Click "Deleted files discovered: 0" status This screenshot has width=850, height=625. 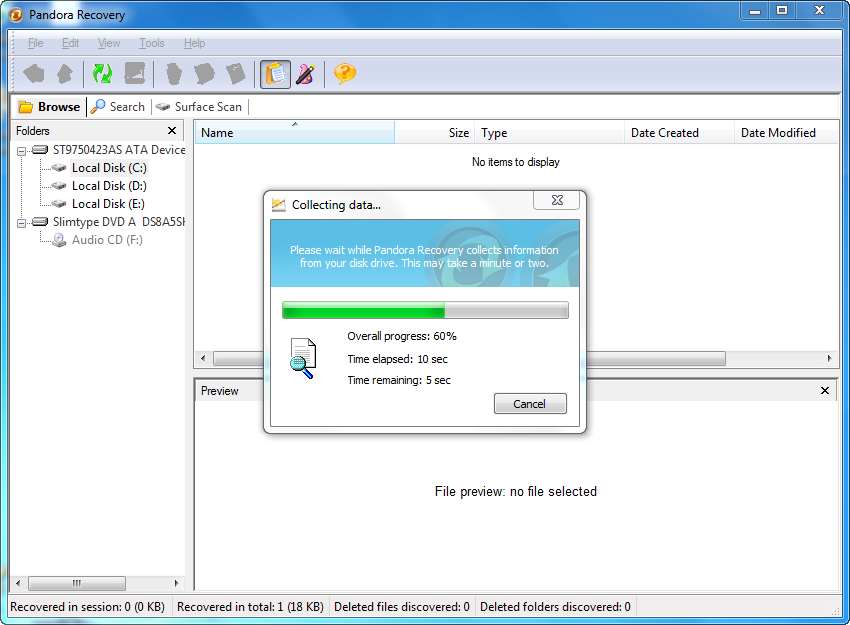coord(402,607)
